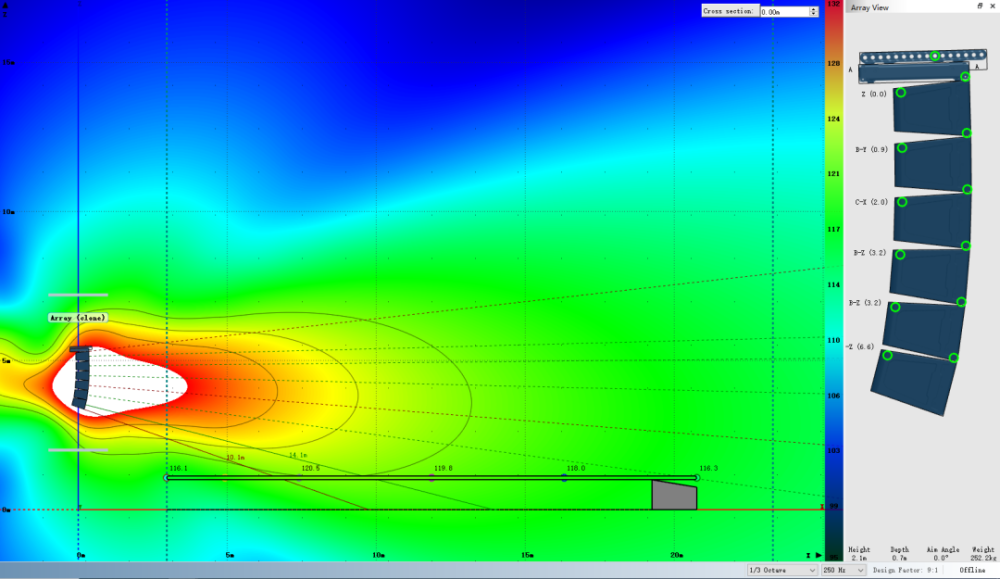Click the Cross section label button

(x=730, y=11)
